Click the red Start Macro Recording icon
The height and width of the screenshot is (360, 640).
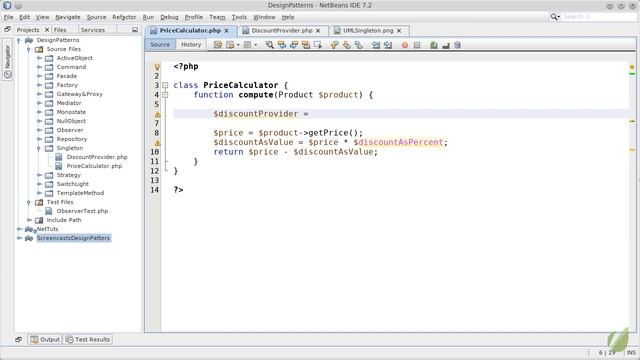(405, 45)
